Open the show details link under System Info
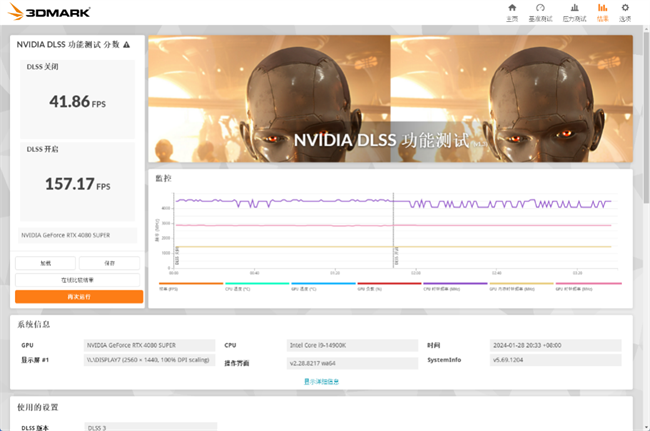Viewport: 650px width, 431px height. [x=321, y=381]
